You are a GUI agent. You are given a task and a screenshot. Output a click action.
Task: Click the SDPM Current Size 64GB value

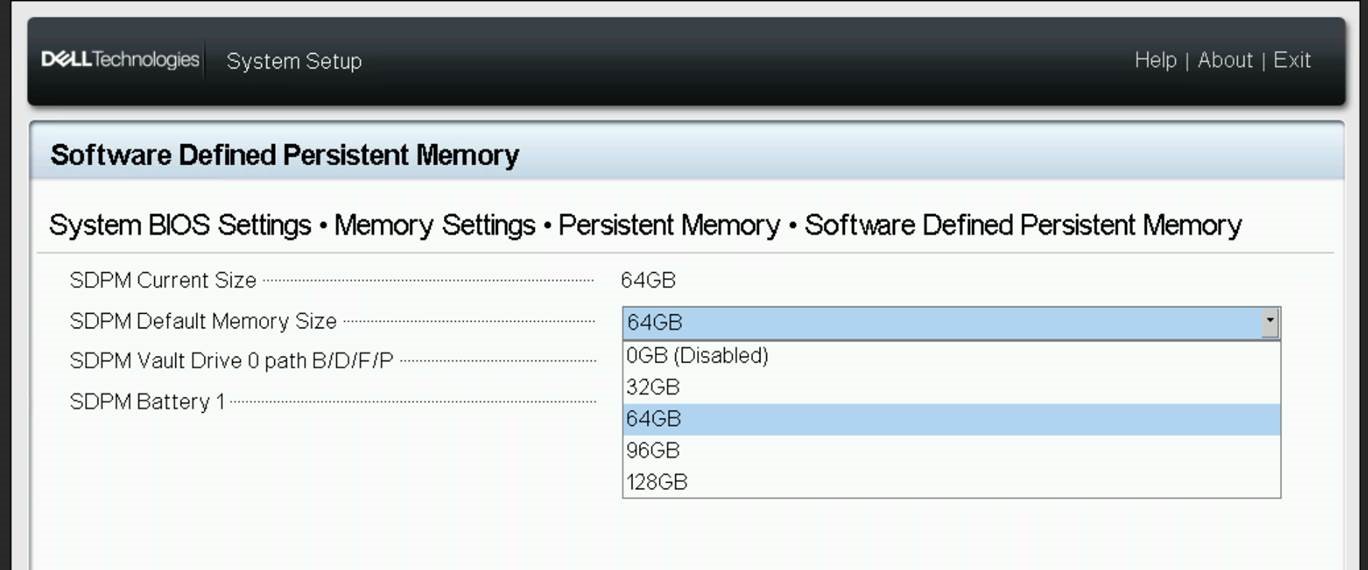pyautogui.click(x=648, y=280)
